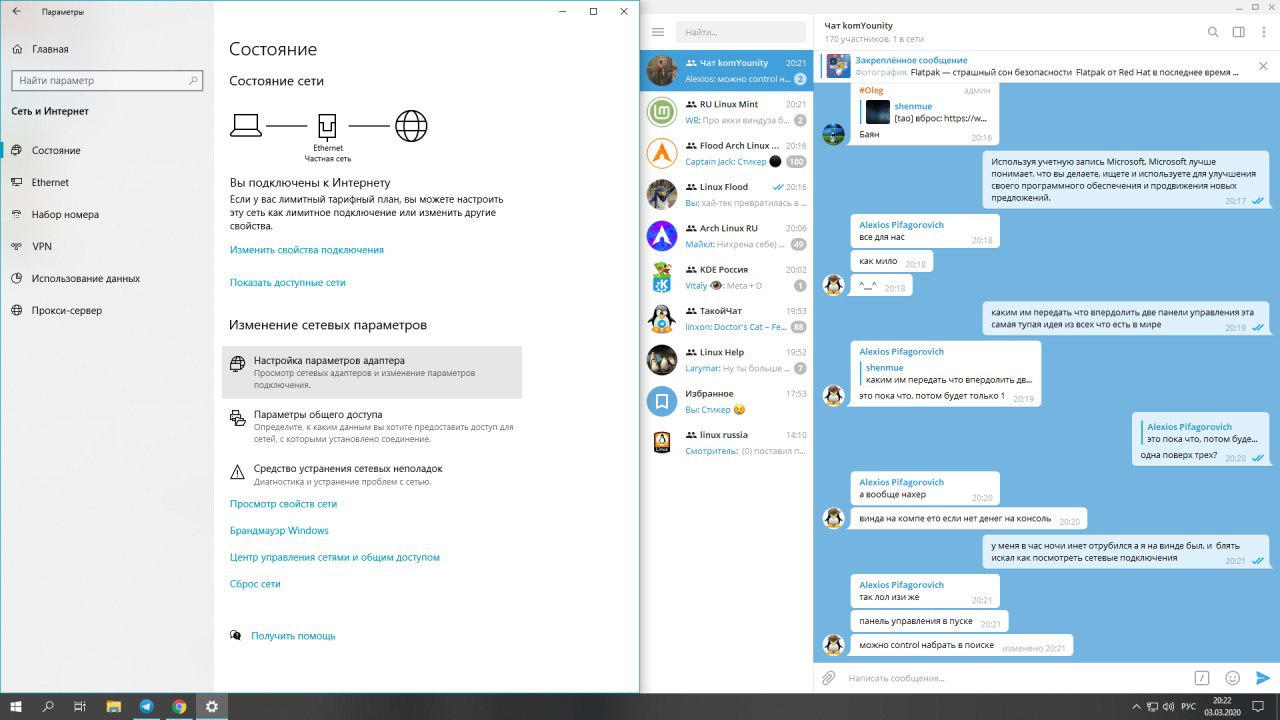Select Состояние in the Settings sidebar
Viewport: 1280px width, 720px height.
point(56,150)
